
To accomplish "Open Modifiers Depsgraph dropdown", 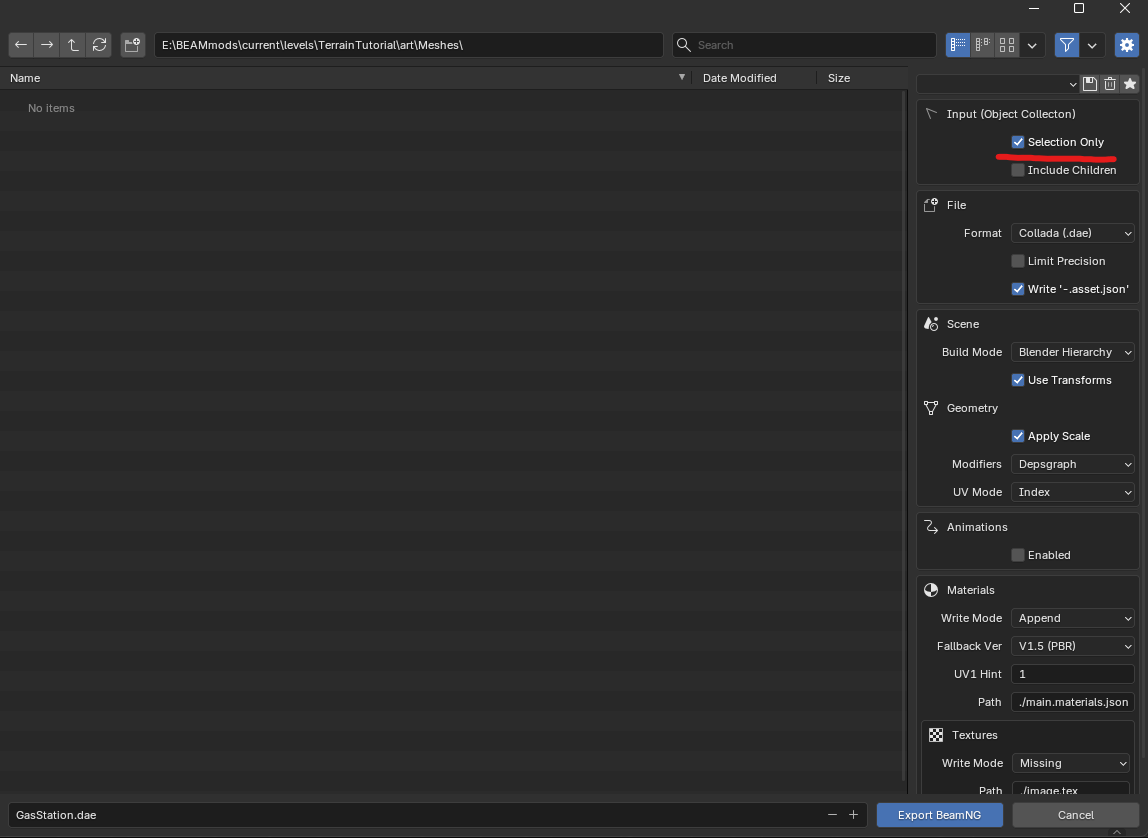I will click(x=1073, y=464).
